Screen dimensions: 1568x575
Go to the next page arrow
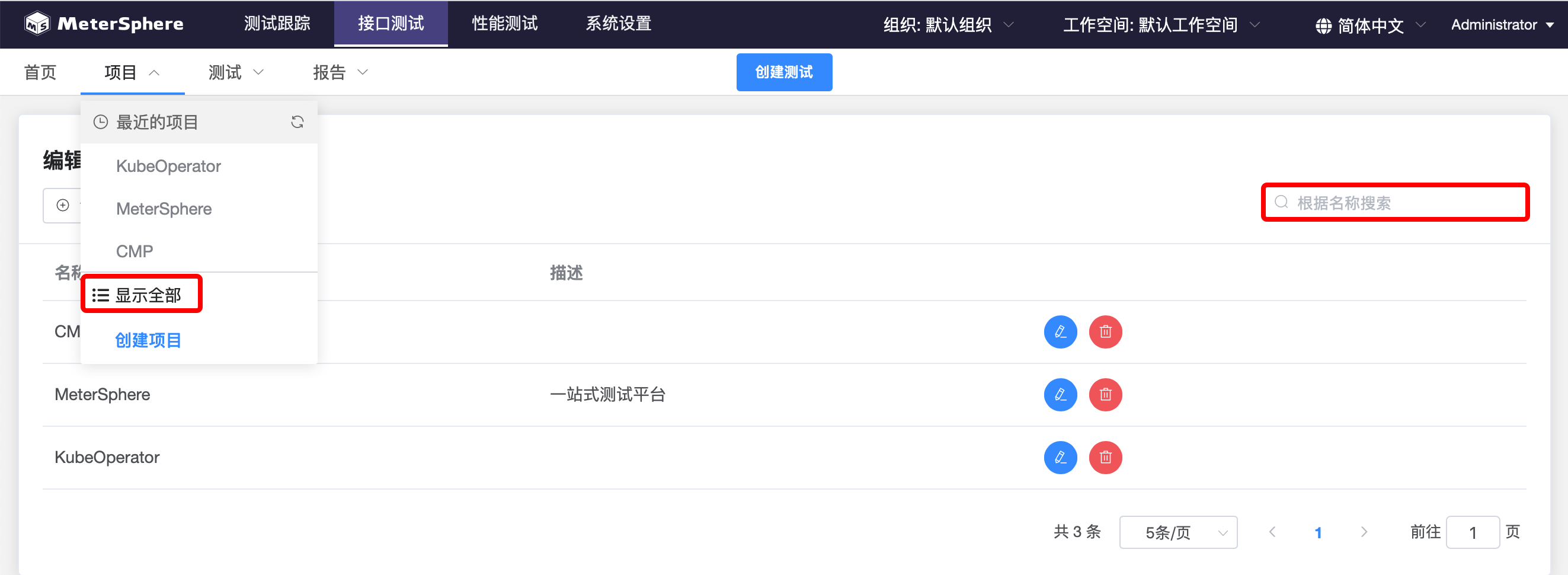pyautogui.click(x=1364, y=532)
